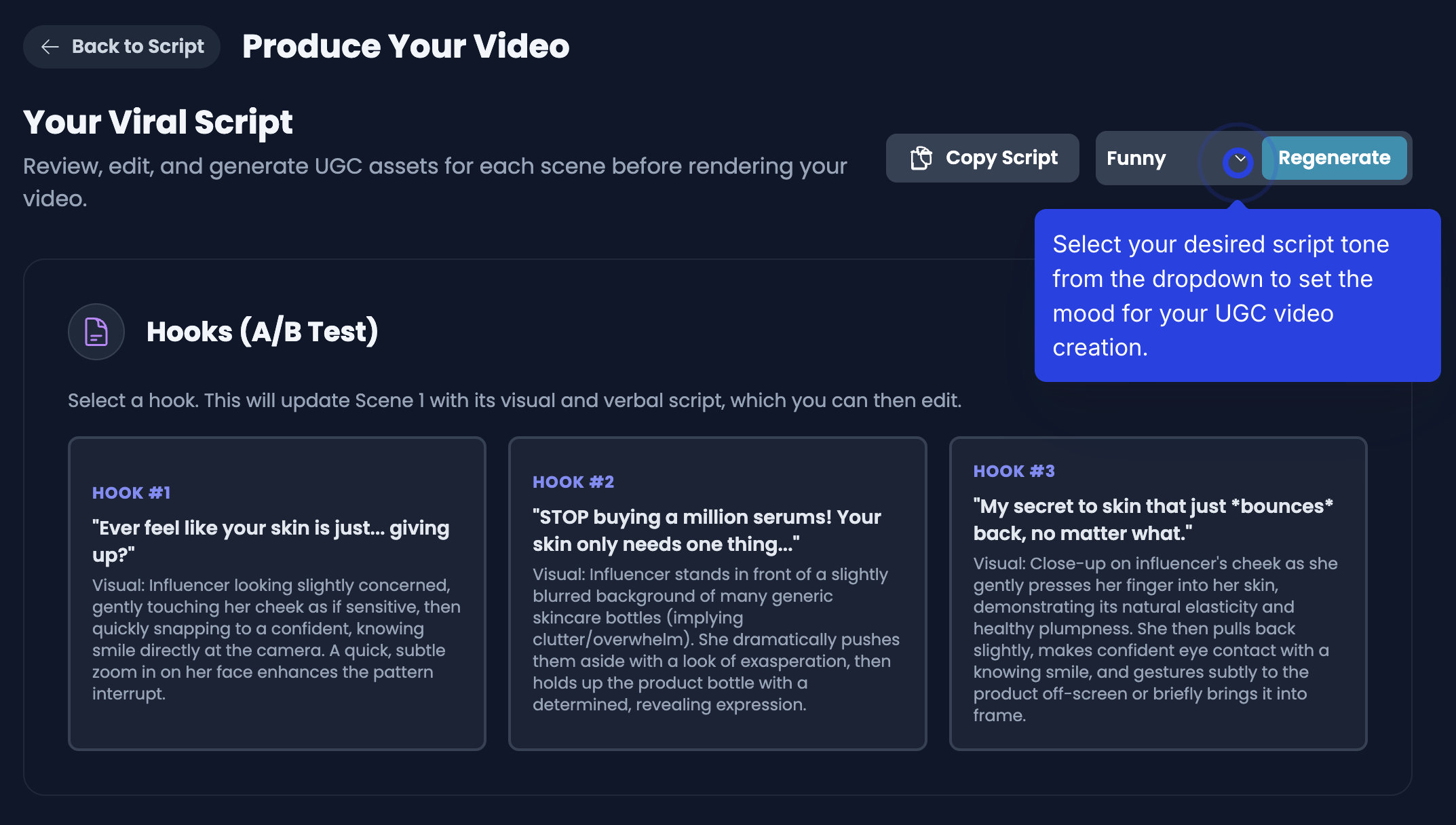The image size is (1456, 825).
Task: Click the clipboard icon beside Copy Script
Action: click(921, 158)
